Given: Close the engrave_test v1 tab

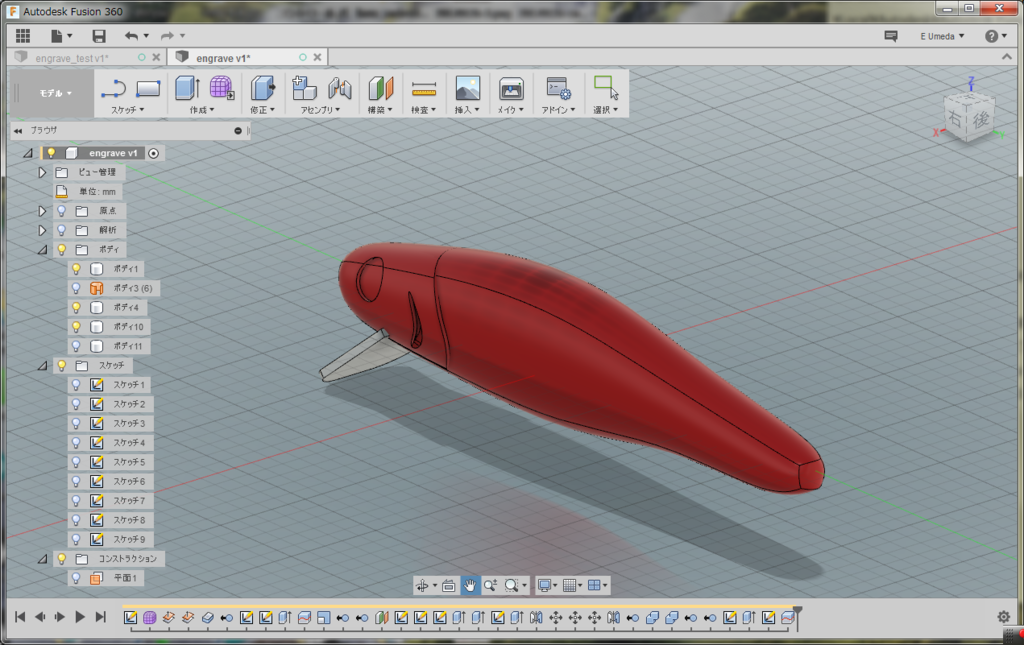Looking at the screenshot, I should [156, 57].
